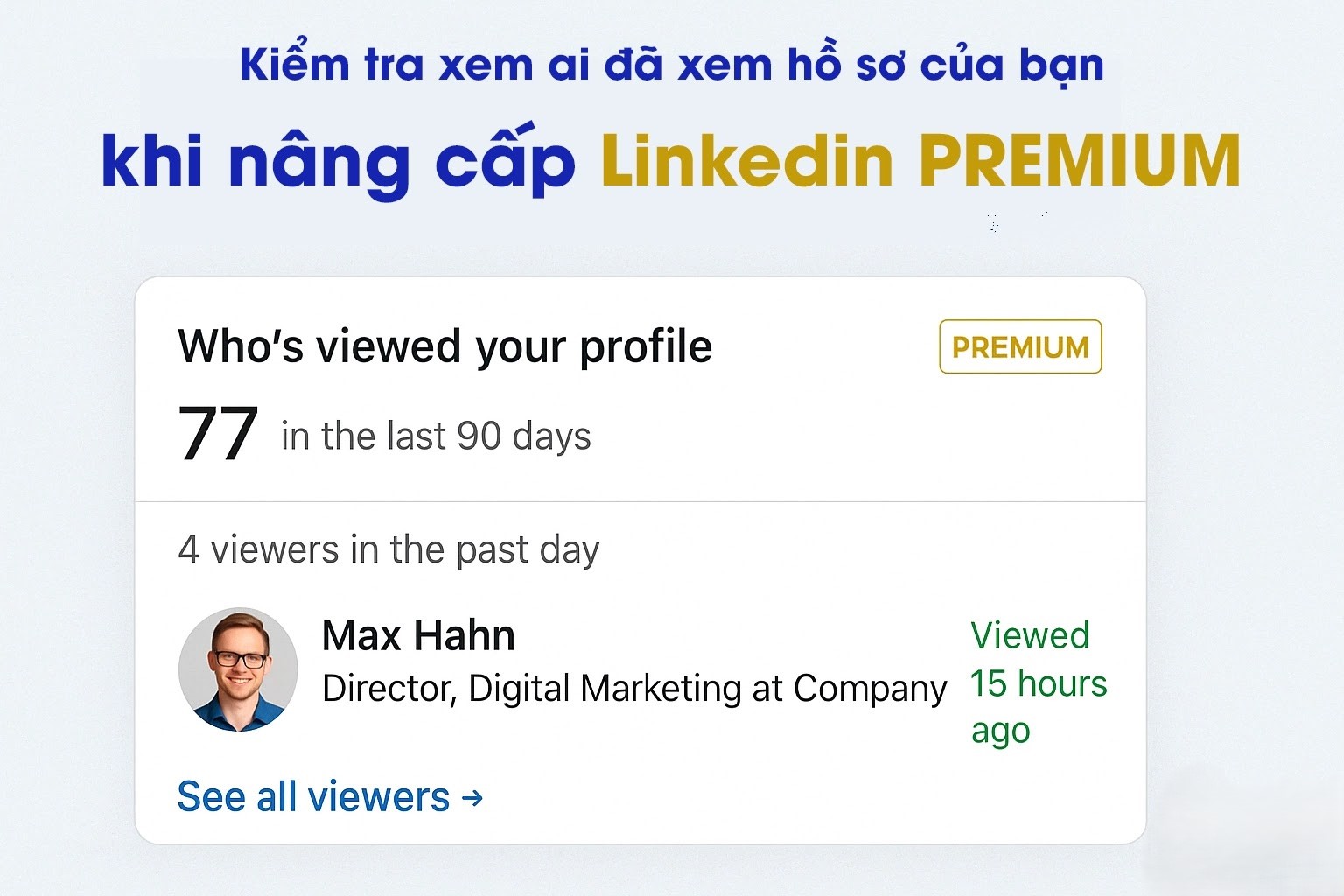Click the arrow icon beside See all viewers
Image resolution: width=1344 pixels, height=896 pixels.
pyautogui.click(x=472, y=797)
